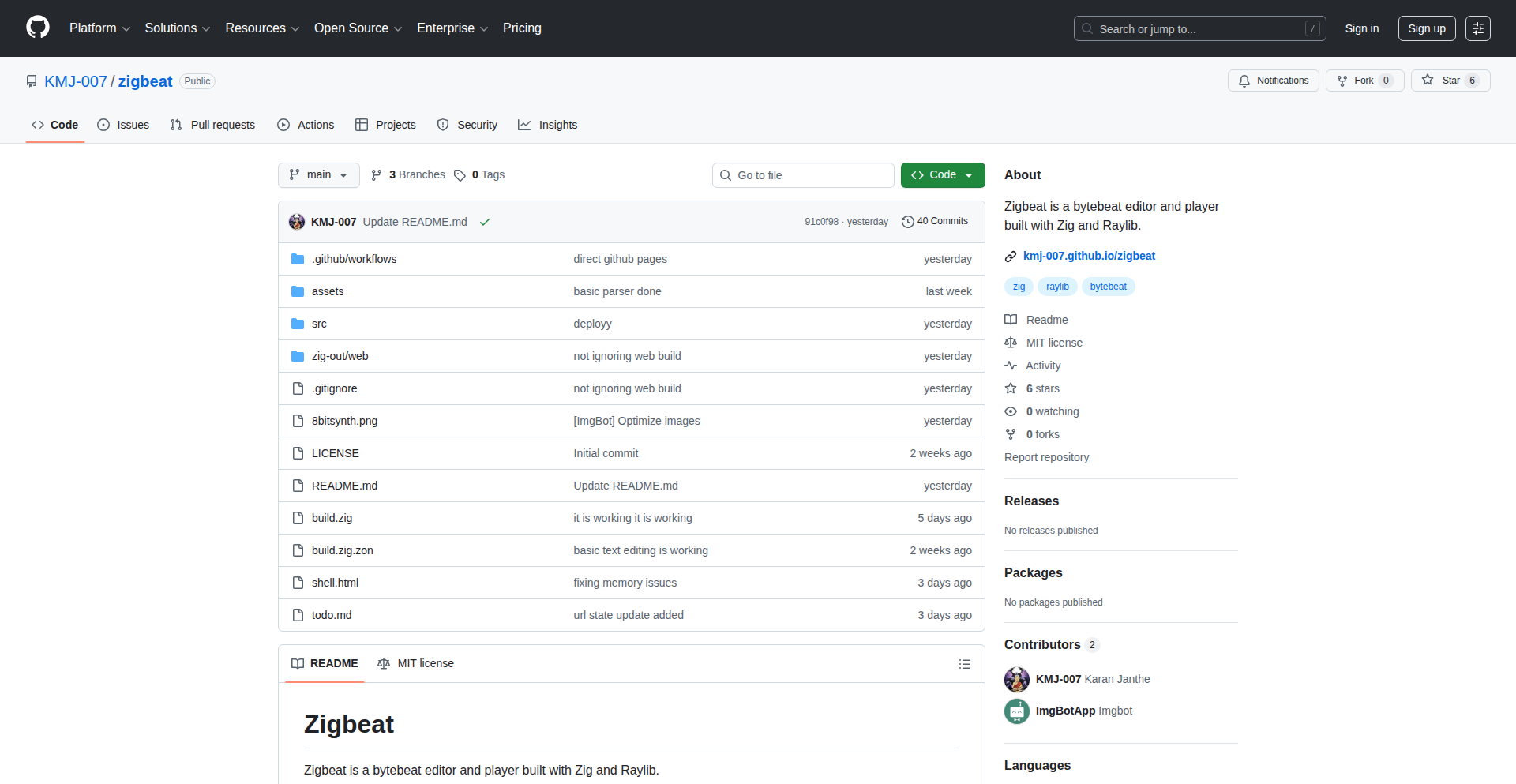The height and width of the screenshot is (784, 1516).
Task: Click the build.zig.zon file icon
Action: 298,550
